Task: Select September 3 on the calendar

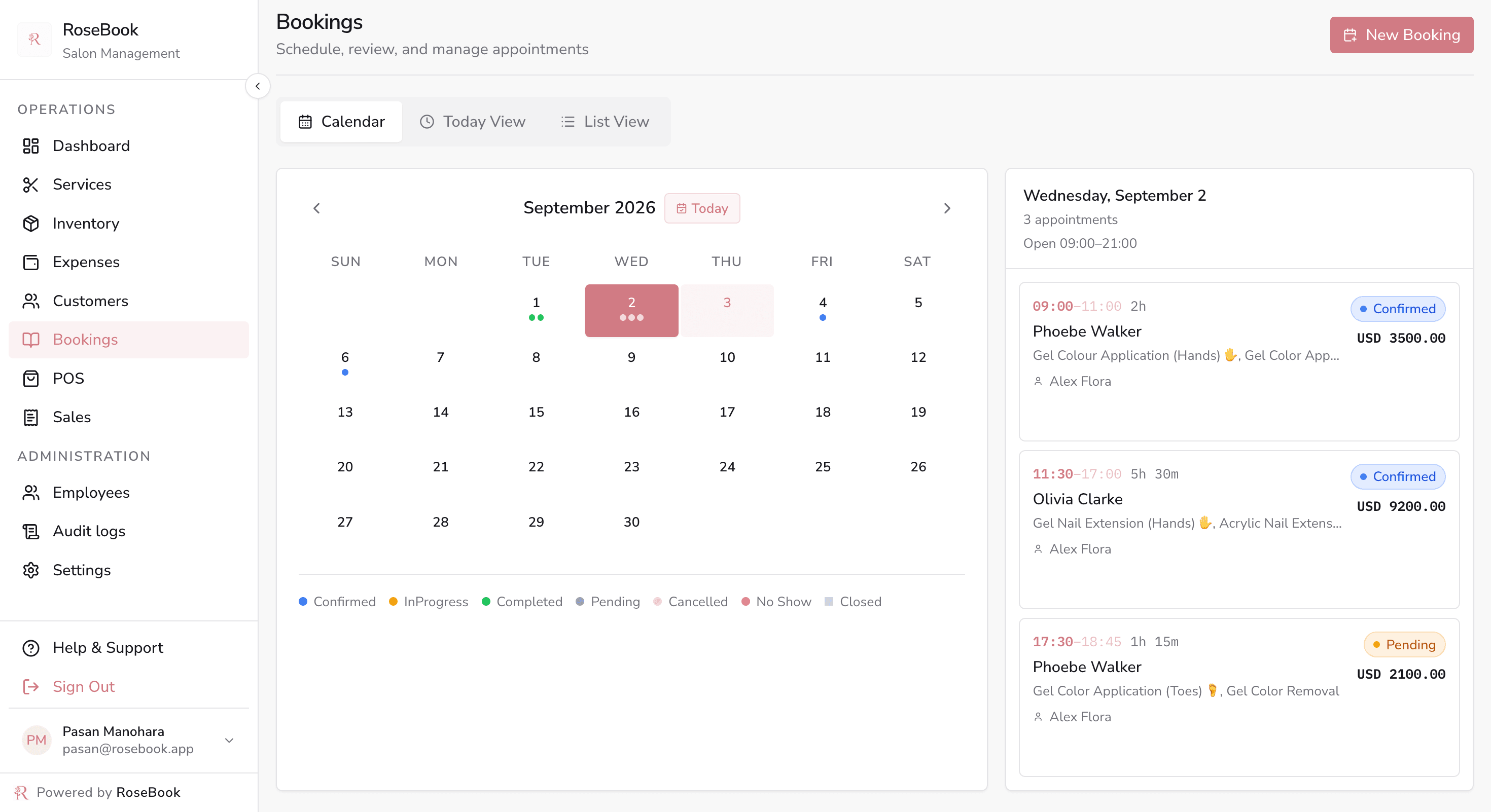Action: 727,311
